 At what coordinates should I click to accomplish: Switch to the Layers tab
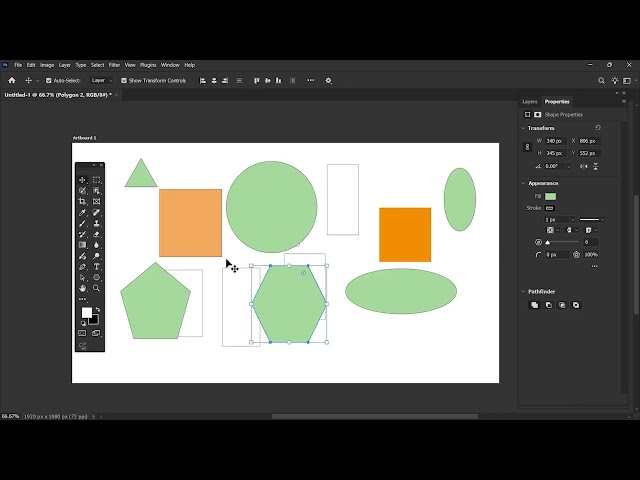[529, 102]
